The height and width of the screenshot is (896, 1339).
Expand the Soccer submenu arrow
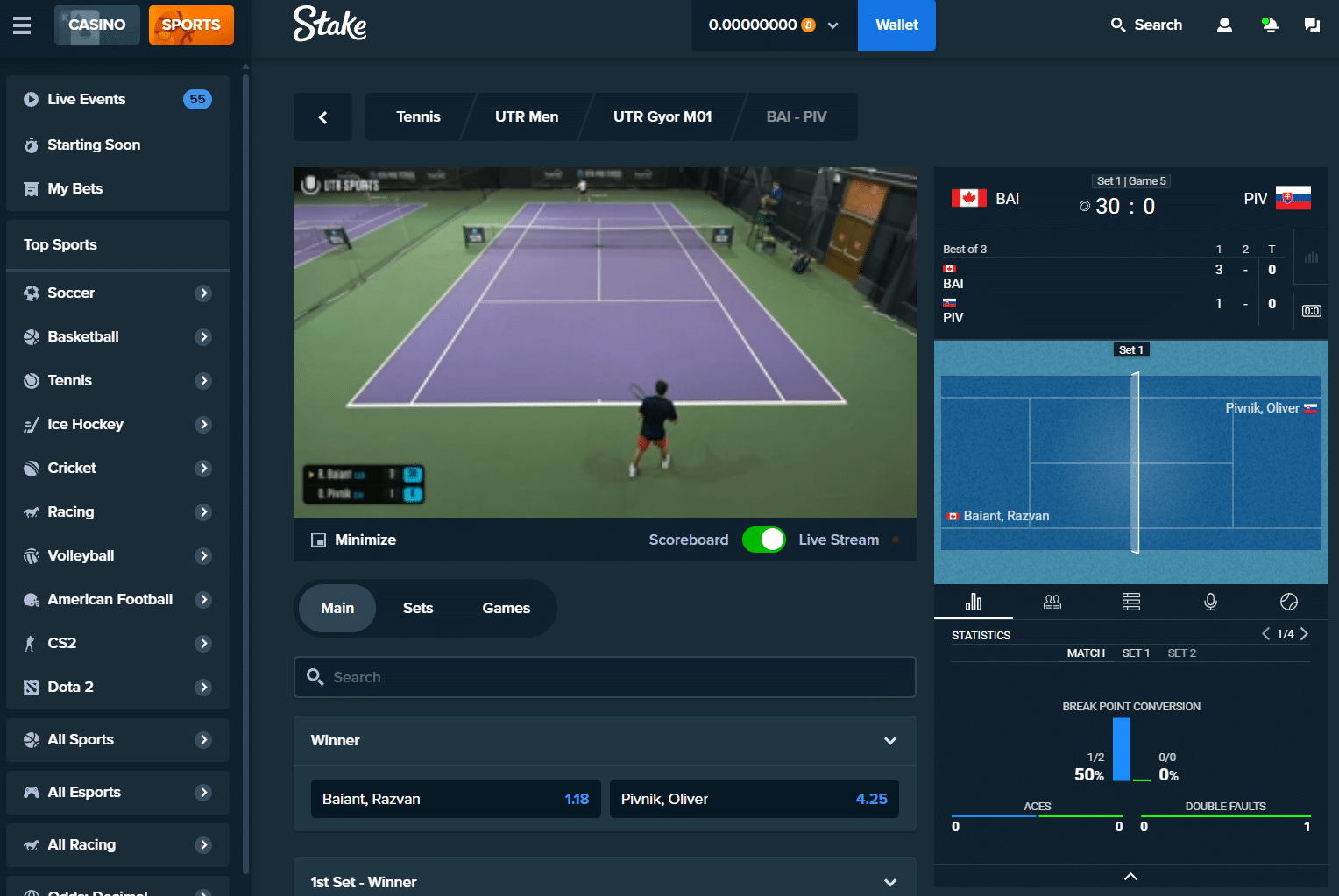pyautogui.click(x=203, y=293)
